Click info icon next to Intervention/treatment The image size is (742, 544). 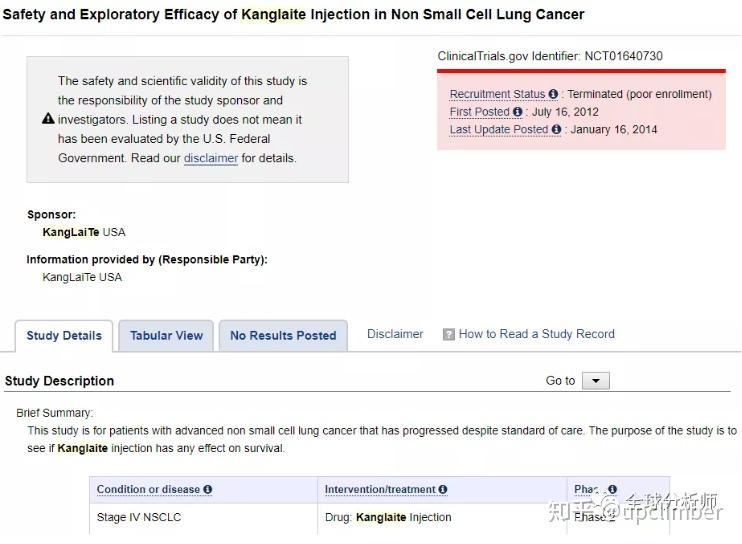click(443, 490)
